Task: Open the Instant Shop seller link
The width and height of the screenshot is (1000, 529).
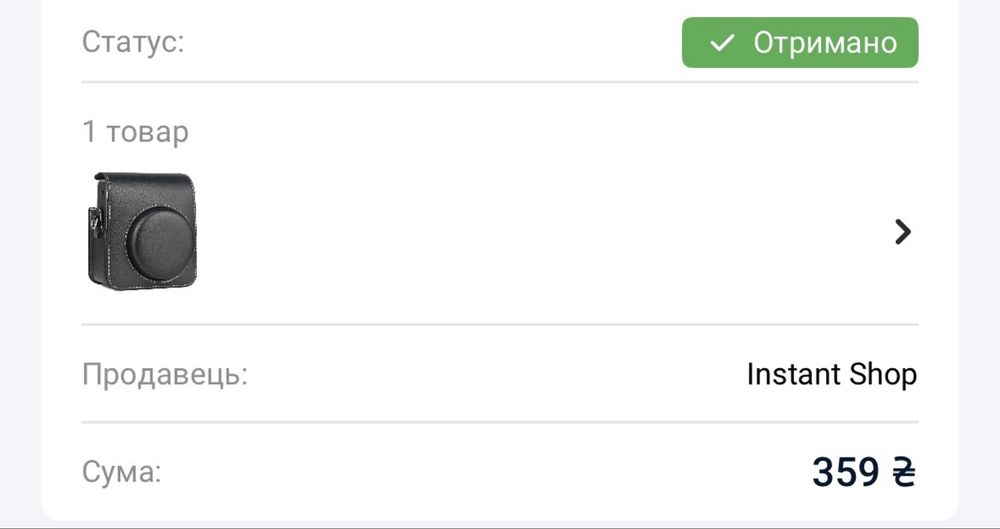Action: [832, 374]
